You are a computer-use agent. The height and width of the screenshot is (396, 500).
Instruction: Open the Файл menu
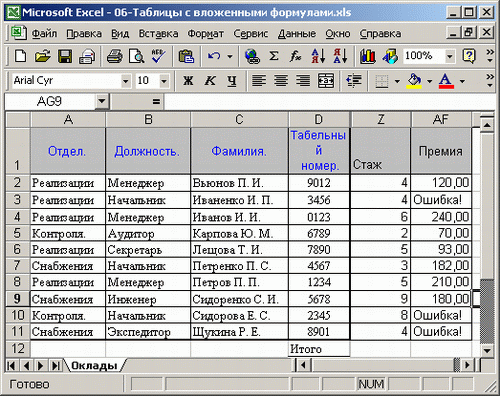[44, 33]
